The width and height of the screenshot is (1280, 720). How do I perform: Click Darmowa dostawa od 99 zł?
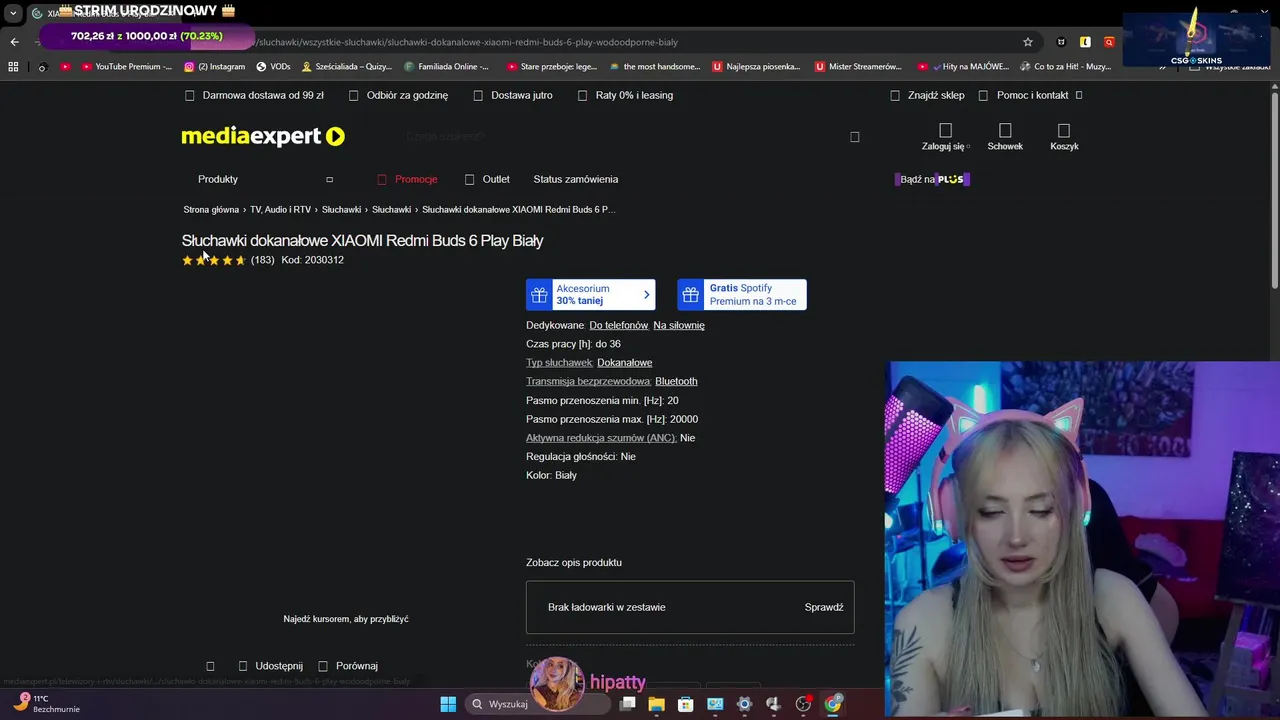[x=254, y=95]
